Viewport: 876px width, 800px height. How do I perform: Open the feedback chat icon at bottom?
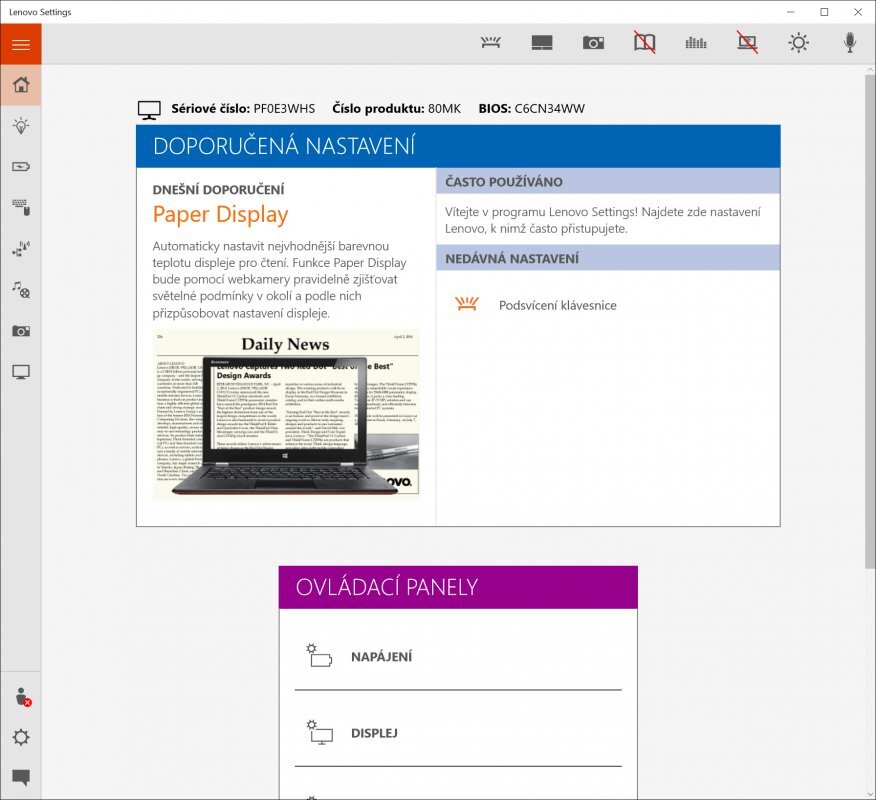[20, 775]
